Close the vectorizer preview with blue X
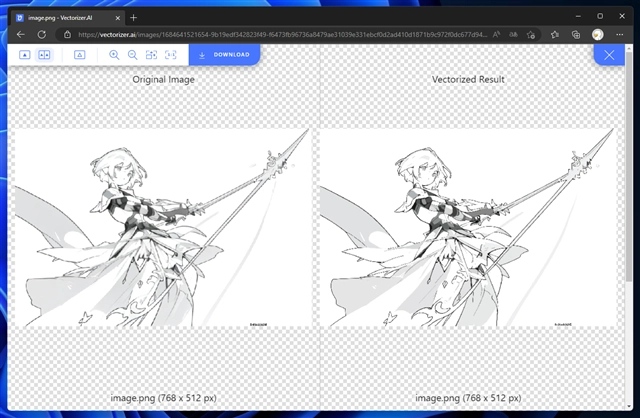Image resolution: width=640 pixels, height=418 pixels. [609, 55]
